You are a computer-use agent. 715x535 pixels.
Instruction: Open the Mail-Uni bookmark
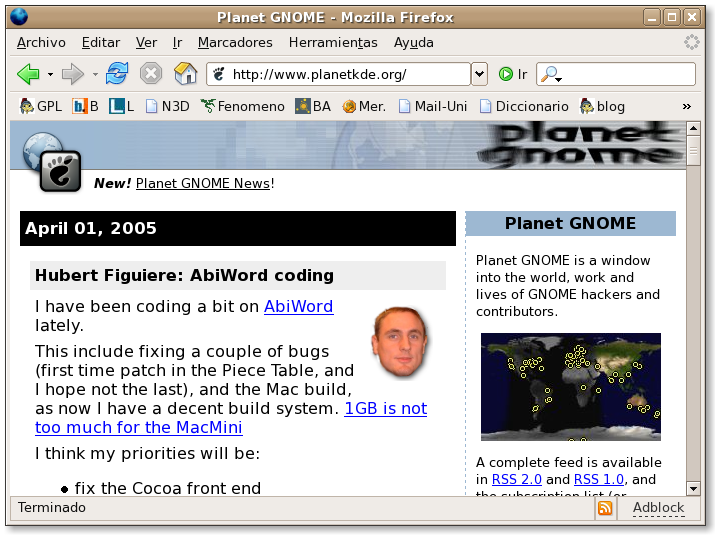coord(433,106)
